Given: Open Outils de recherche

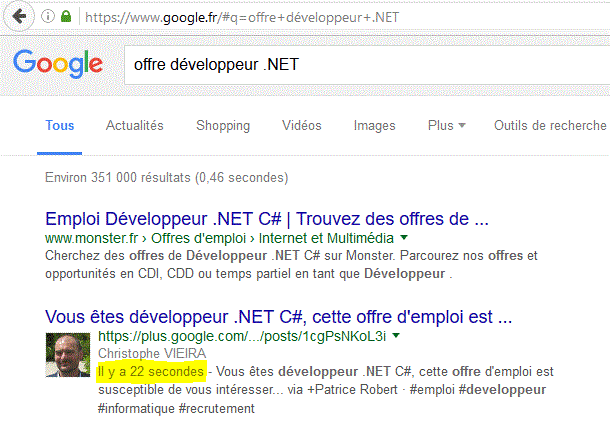Looking at the screenshot, I should 550,126.
